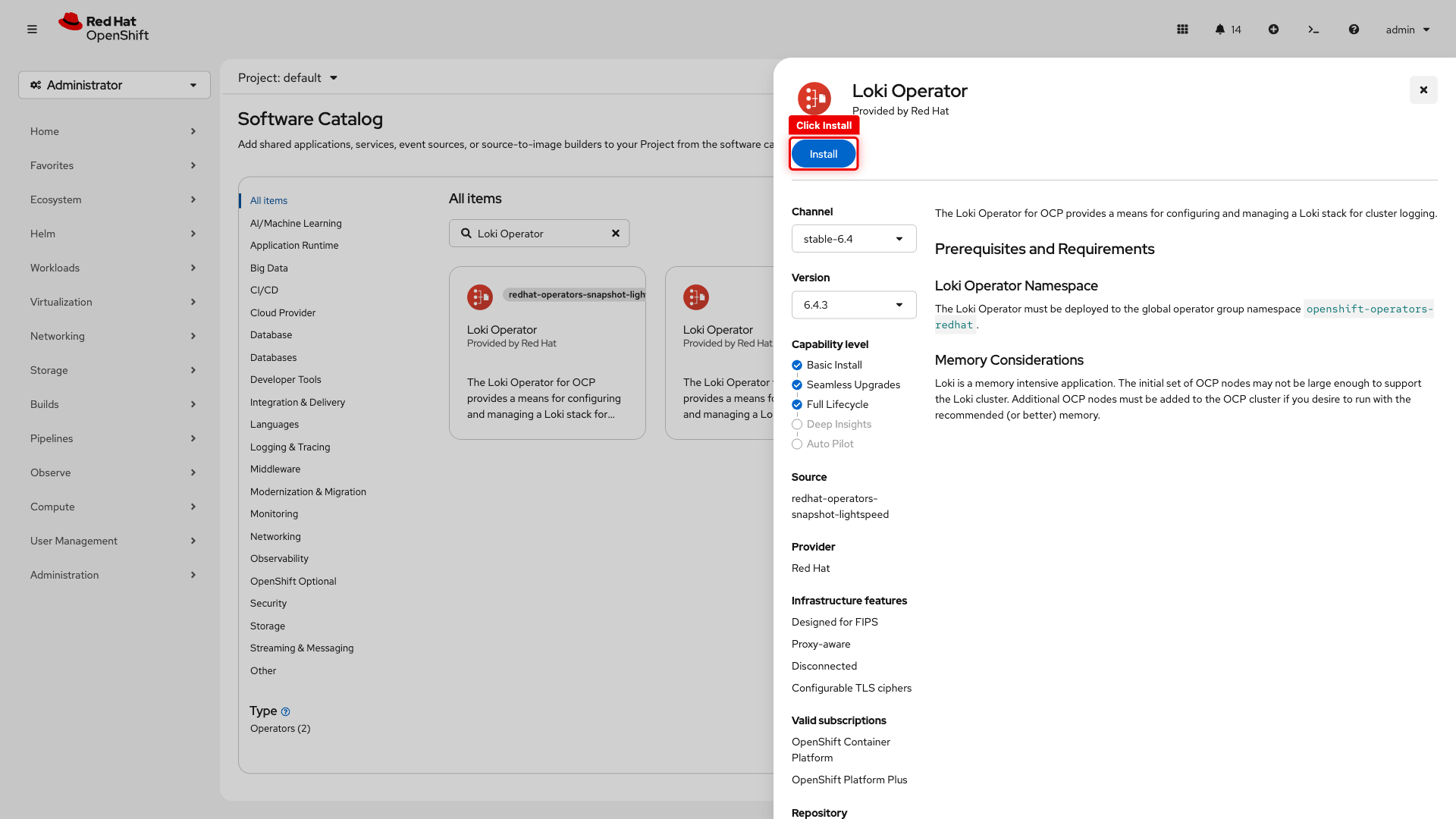This screenshot has width=1456, height=819.
Task: Open the admin user menu
Action: pos(1407,30)
